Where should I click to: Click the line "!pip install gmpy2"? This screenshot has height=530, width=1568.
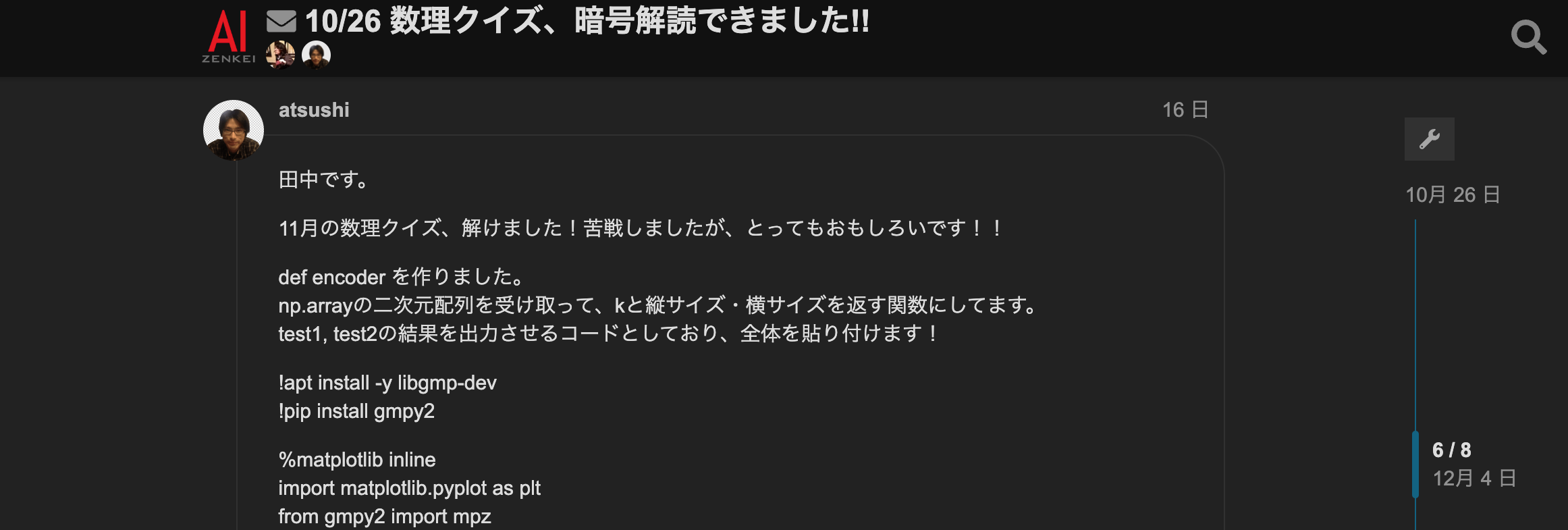pyautogui.click(x=356, y=411)
